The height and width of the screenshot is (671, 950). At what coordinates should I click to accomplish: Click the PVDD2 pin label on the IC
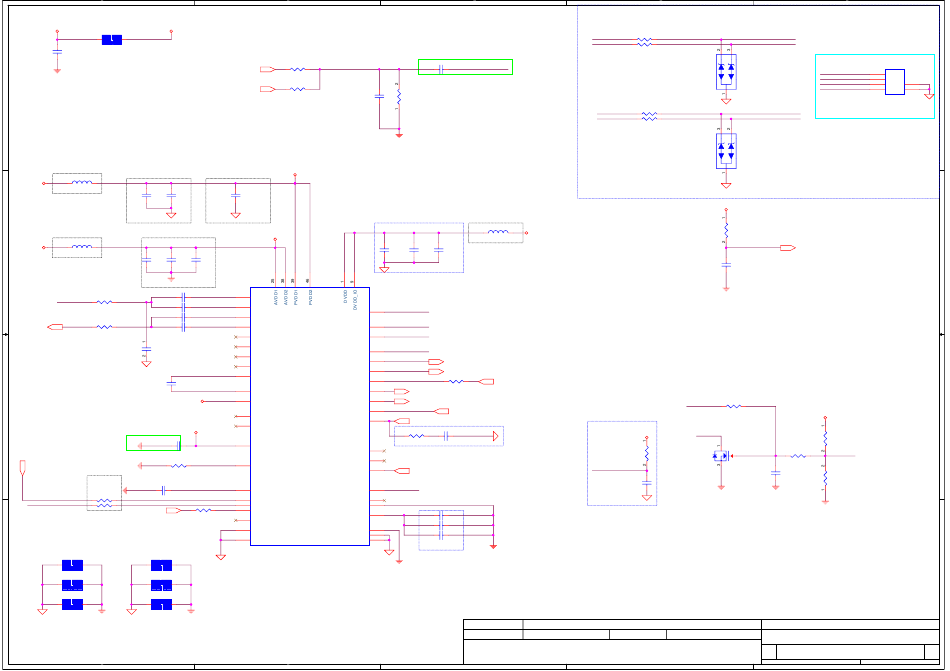pyautogui.click(x=311, y=297)
